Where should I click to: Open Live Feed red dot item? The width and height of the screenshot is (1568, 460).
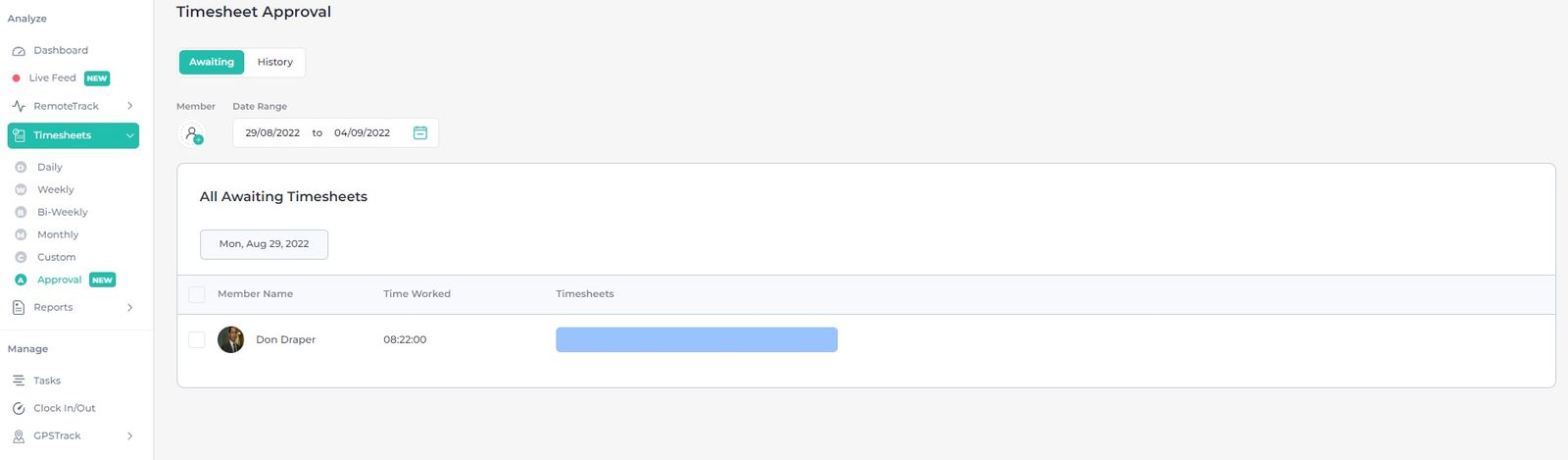(x=51, y=78)
